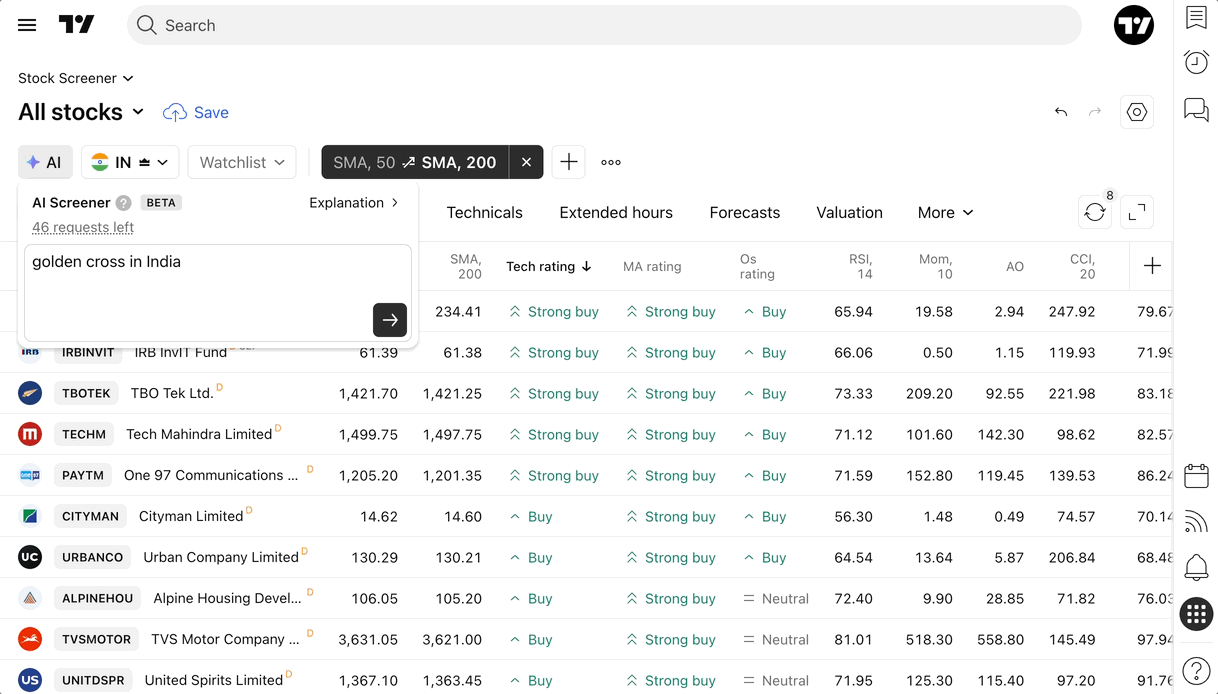Undo the last screener change

click(1061, 112)
